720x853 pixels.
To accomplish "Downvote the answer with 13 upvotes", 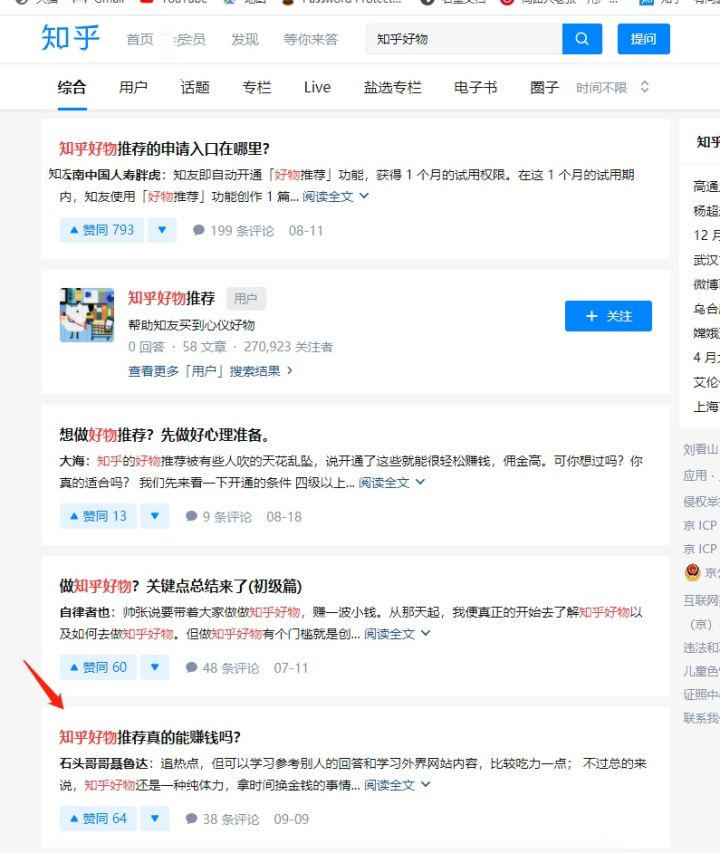I will pyautogui.click(x=155, y=516).
